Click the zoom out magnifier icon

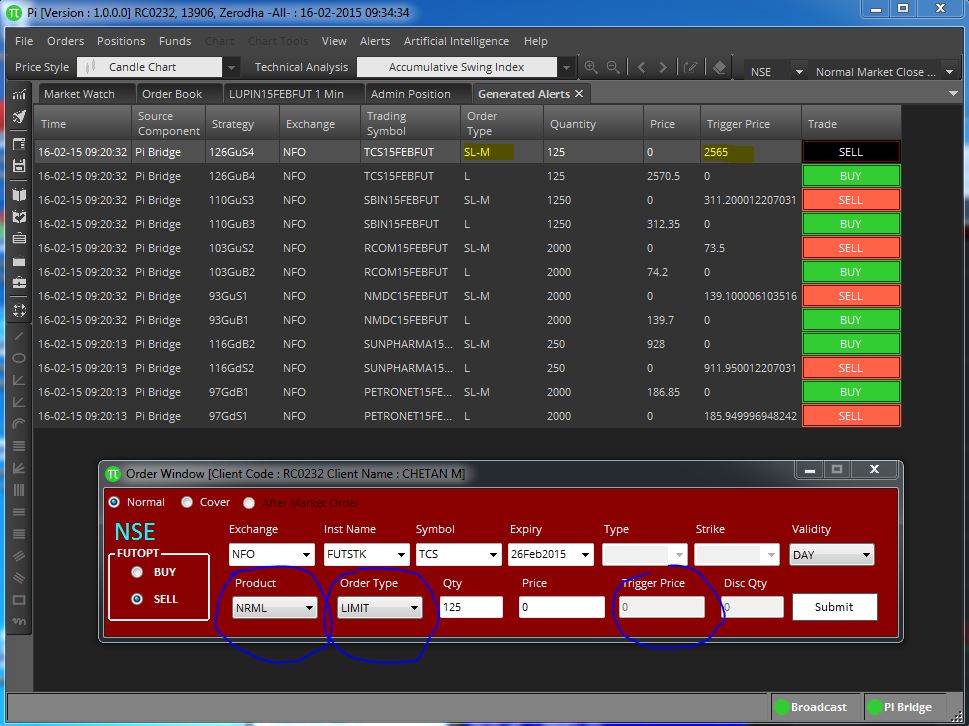(x=613, y=67)
